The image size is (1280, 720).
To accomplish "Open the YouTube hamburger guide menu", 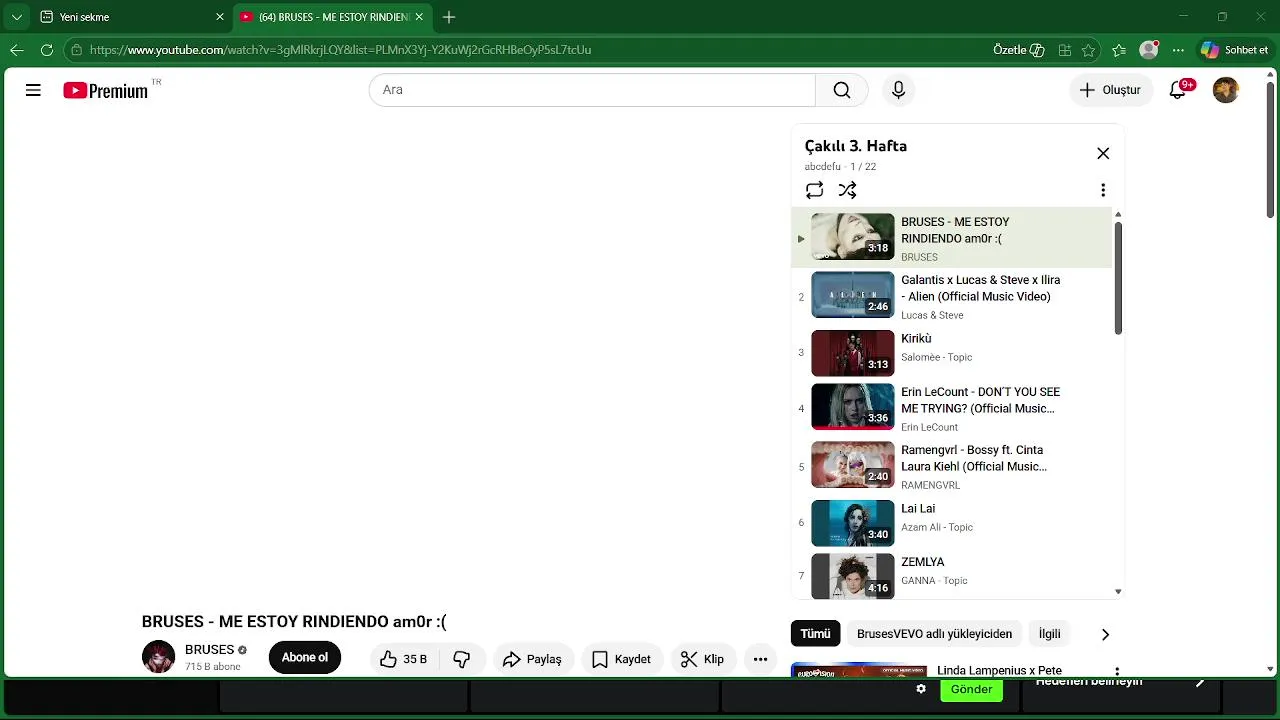I will (x=33, y=90).
